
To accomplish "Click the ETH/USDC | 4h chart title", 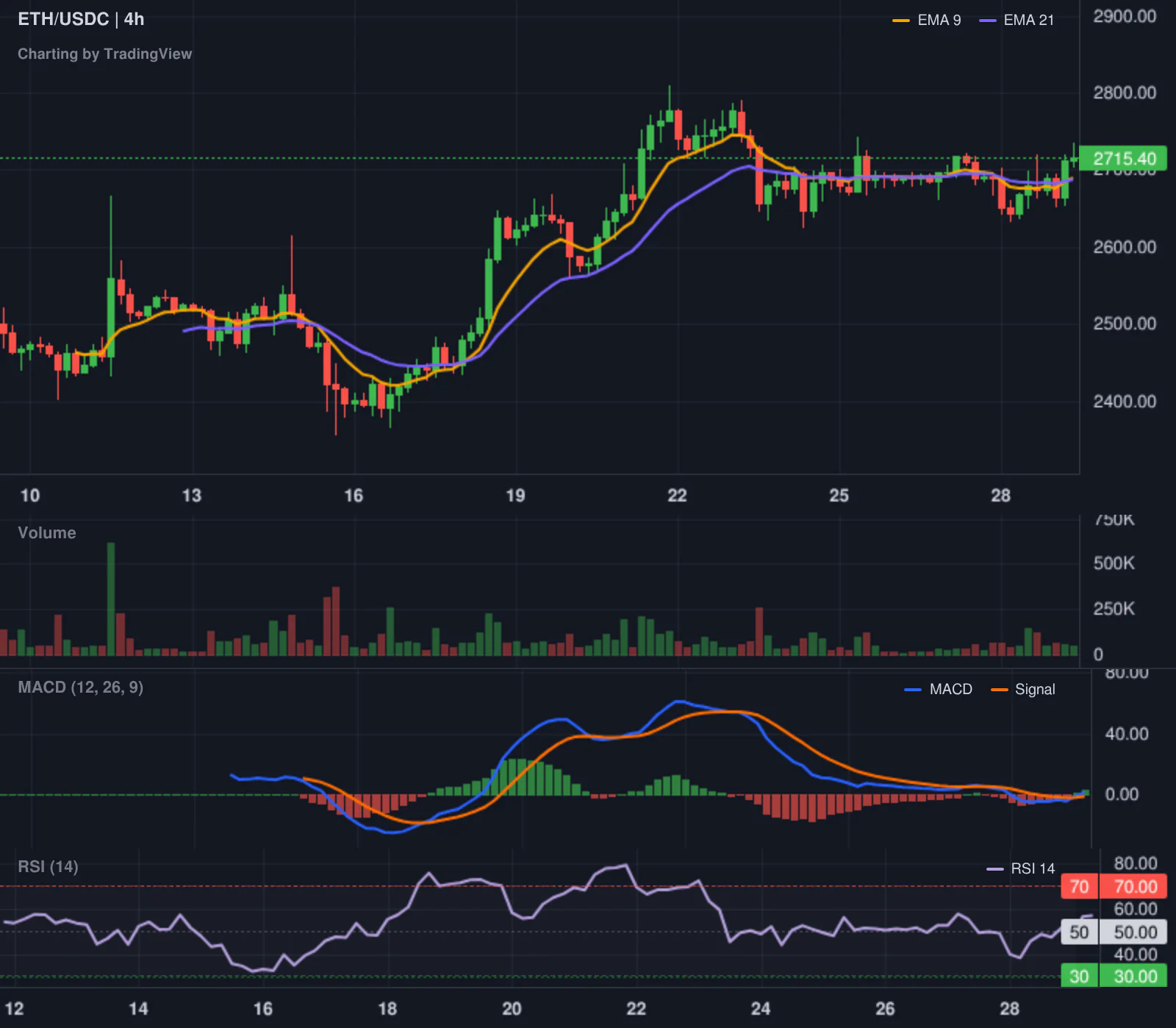I will [81, 19].
